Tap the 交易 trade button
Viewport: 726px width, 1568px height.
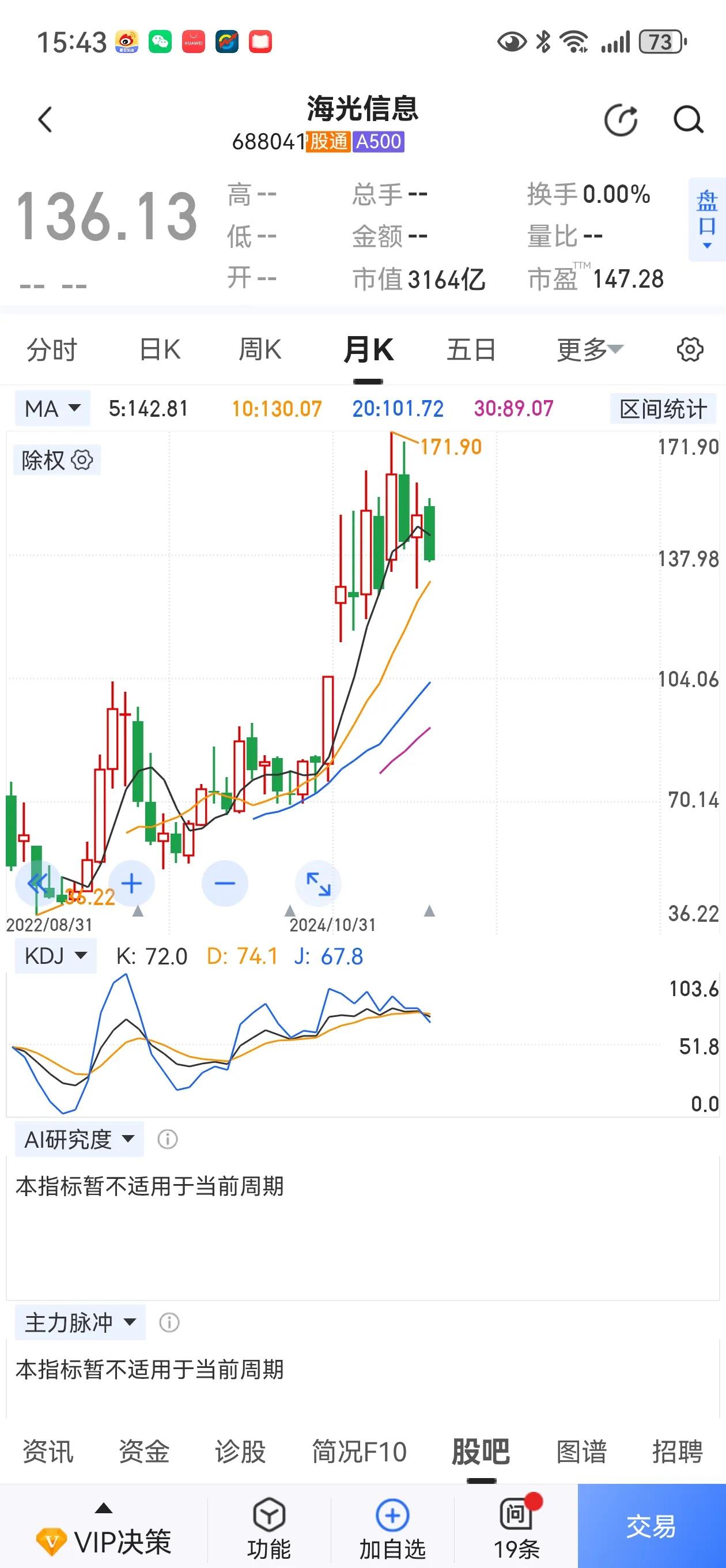click(x=652, y=1526)
